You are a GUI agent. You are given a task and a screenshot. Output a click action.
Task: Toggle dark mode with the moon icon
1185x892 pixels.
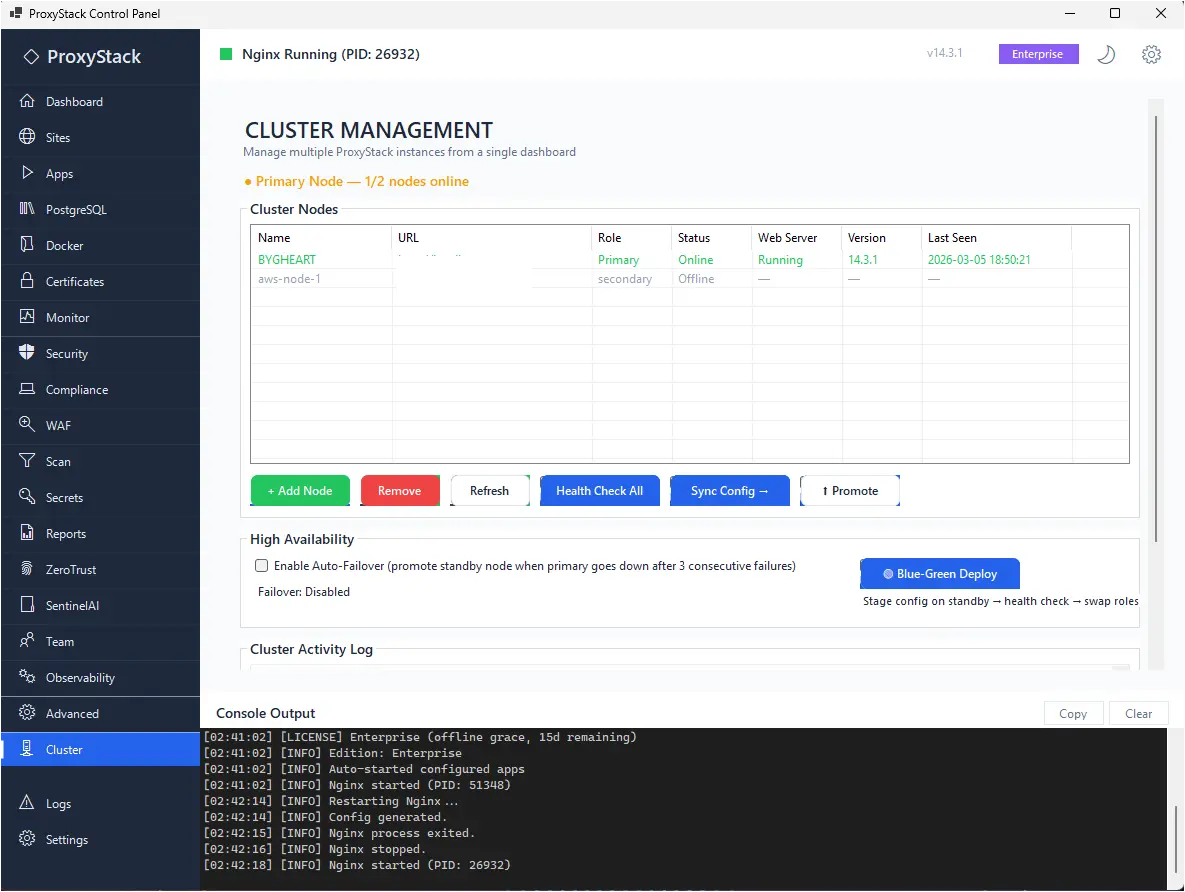pyautogui.click(x=1106, y=54)
